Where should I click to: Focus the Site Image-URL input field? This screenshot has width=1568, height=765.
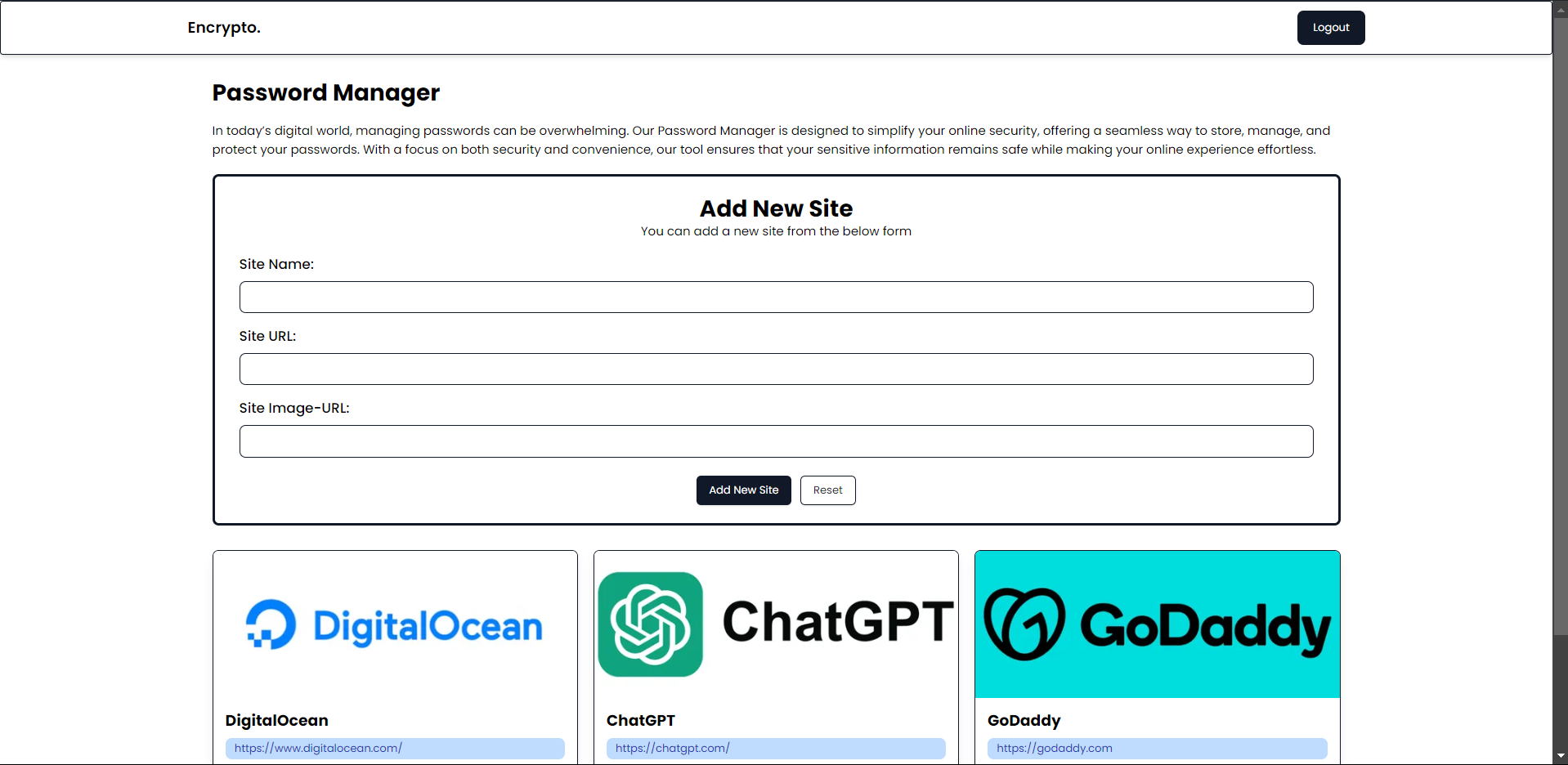click(776, 441)
